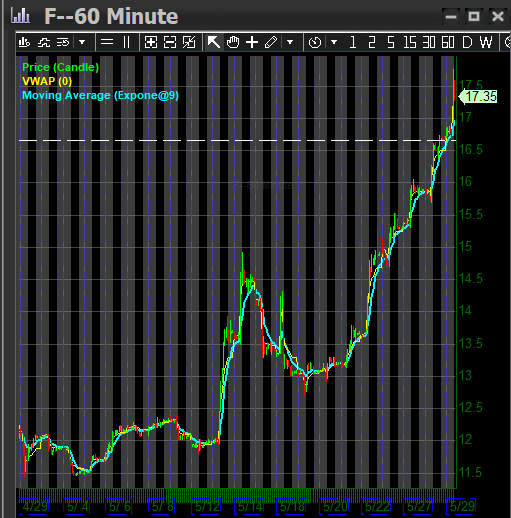Screen dimensions: 511x518
Task: Click the 12.5 price level on axis
Action: click(x=470, y=408)
